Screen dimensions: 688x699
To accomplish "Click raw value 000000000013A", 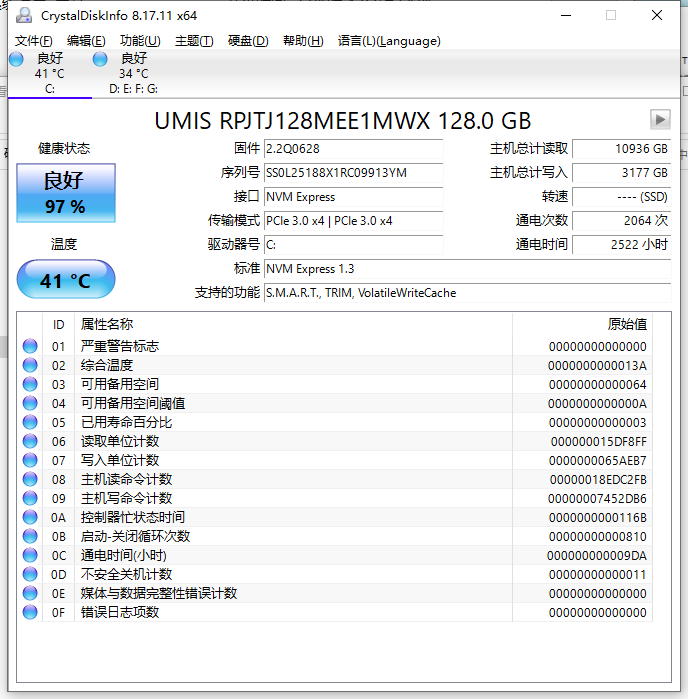I will coord(597,366).
